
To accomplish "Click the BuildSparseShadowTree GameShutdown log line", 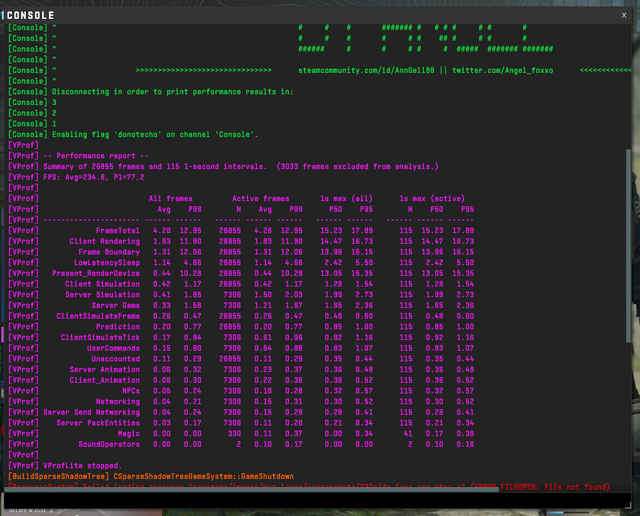I will [x=150, y=476].
